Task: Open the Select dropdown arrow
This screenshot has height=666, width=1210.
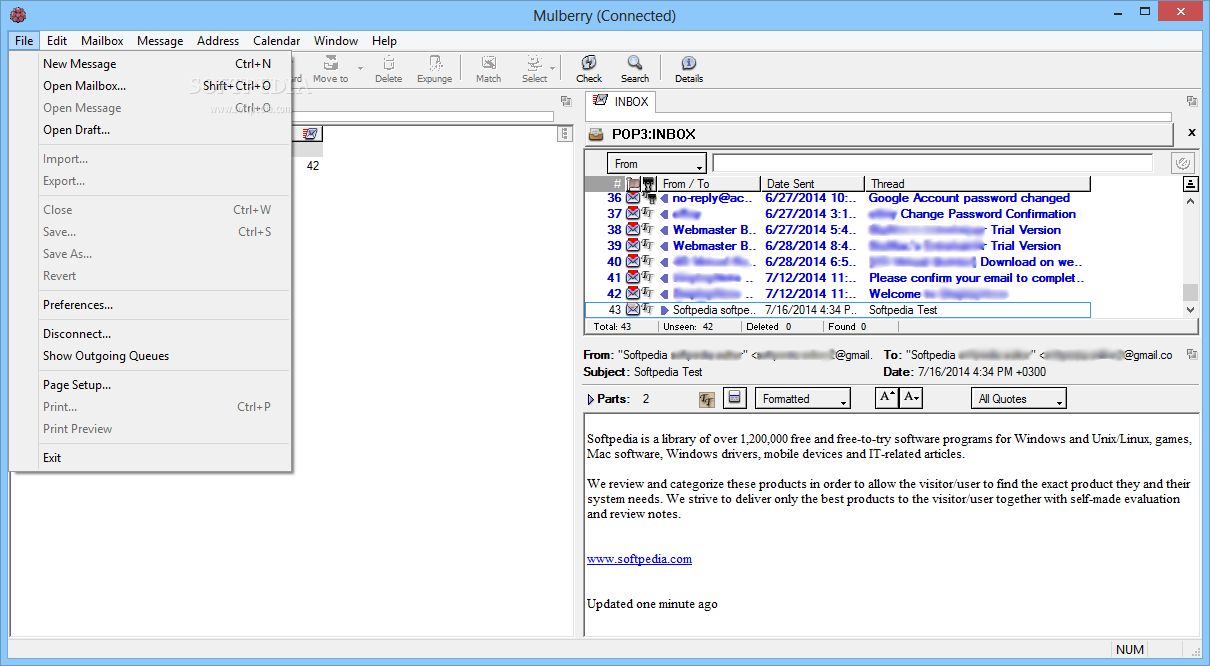Action: point(553,69)
